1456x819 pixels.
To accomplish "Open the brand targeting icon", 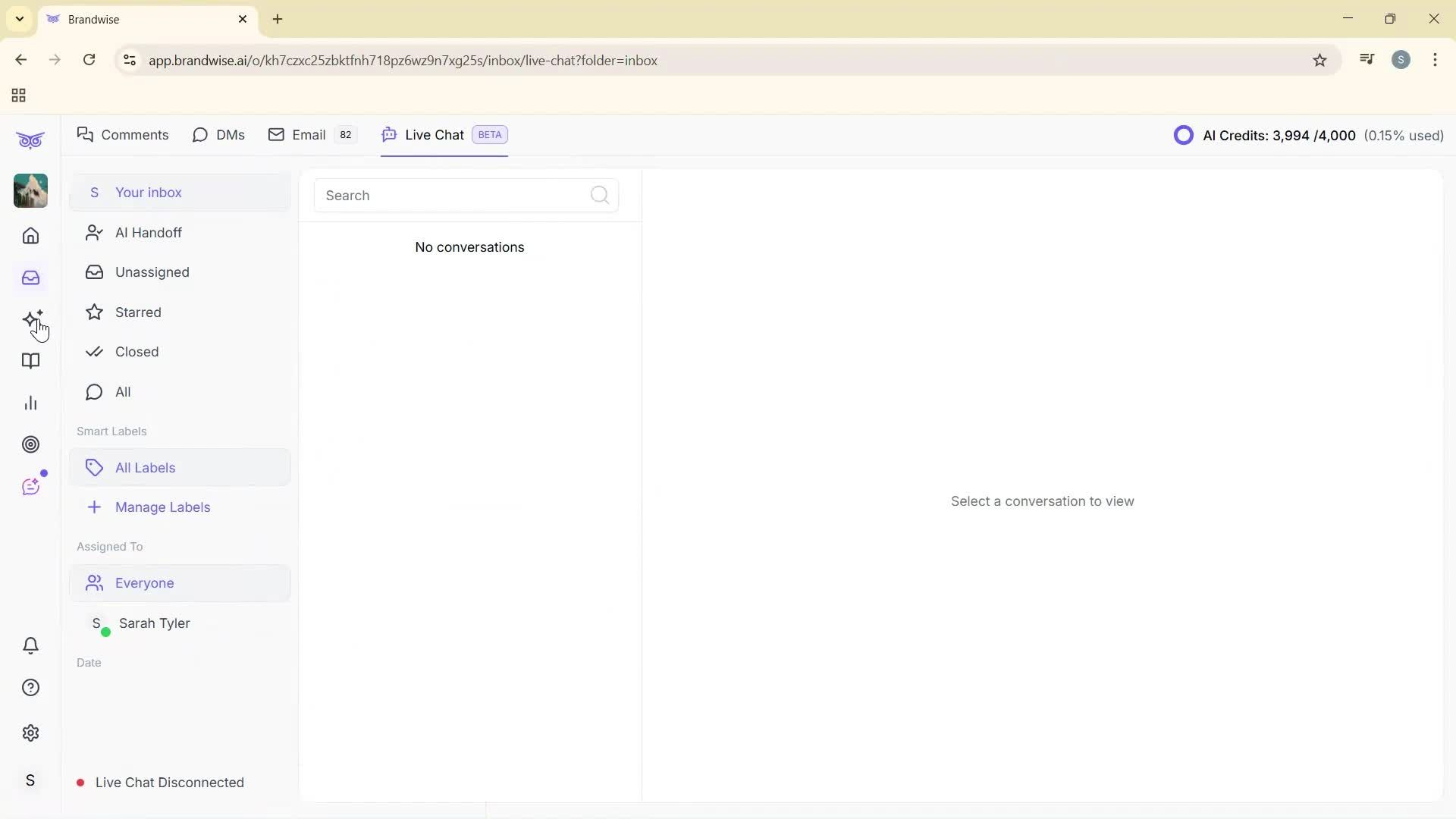I will tap(30, 444).
